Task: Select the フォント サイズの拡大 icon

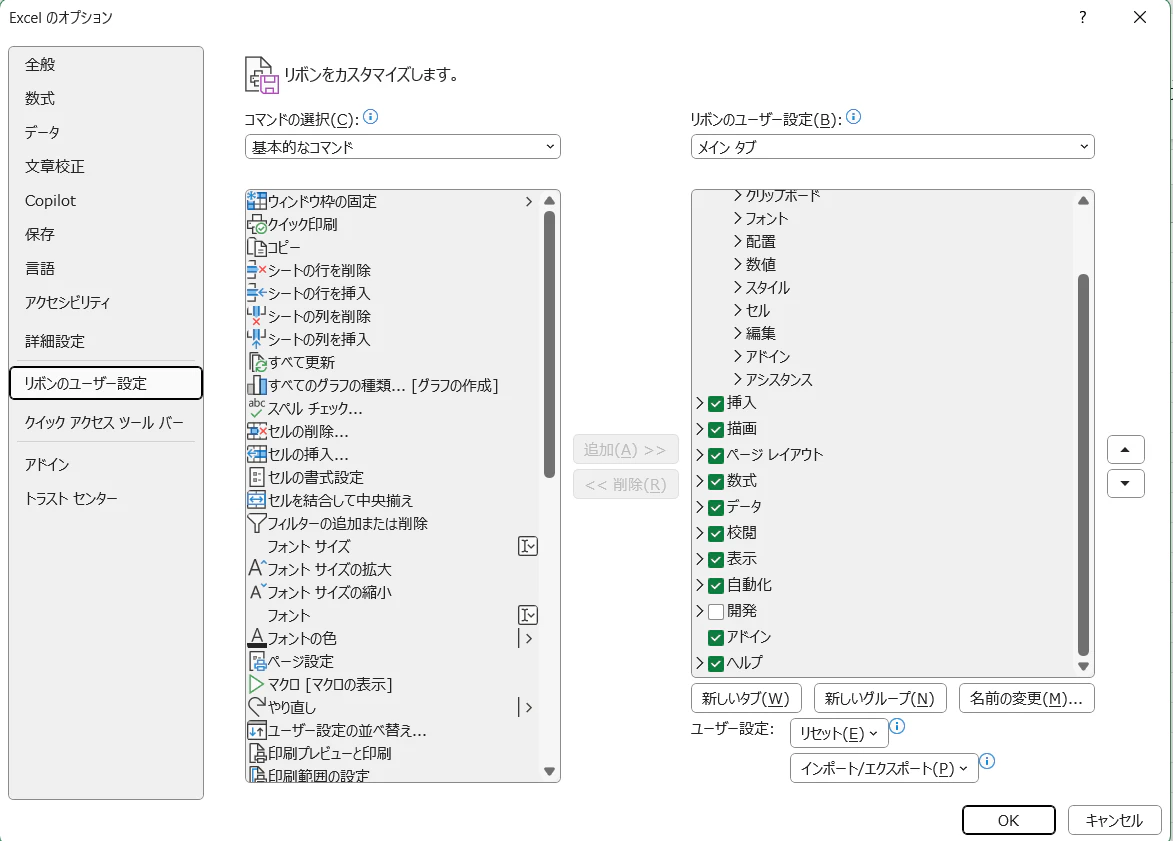Action: (257, 569)
